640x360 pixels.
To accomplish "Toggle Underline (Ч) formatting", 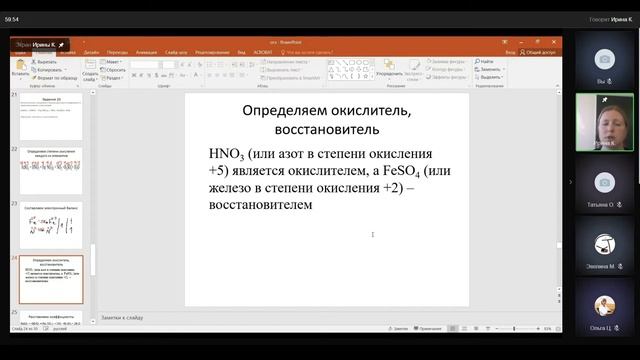I will (149, 76).
